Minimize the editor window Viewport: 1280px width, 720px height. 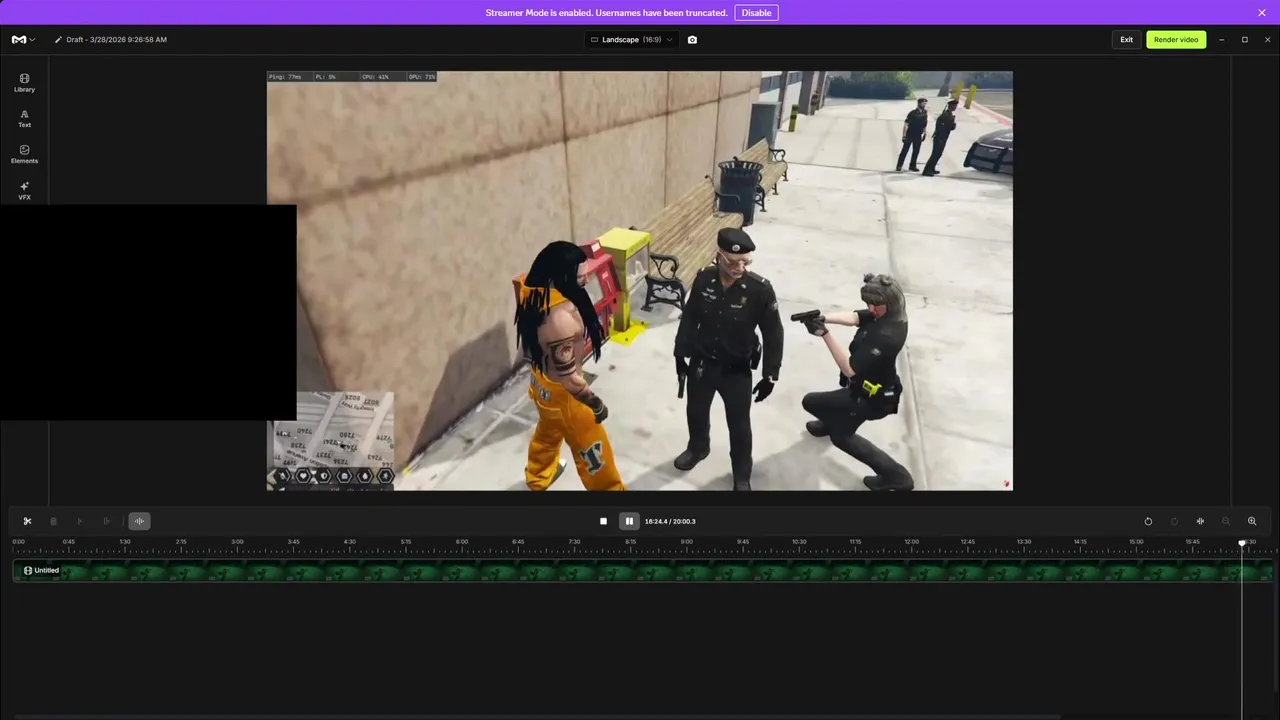tap(1221, 40)
